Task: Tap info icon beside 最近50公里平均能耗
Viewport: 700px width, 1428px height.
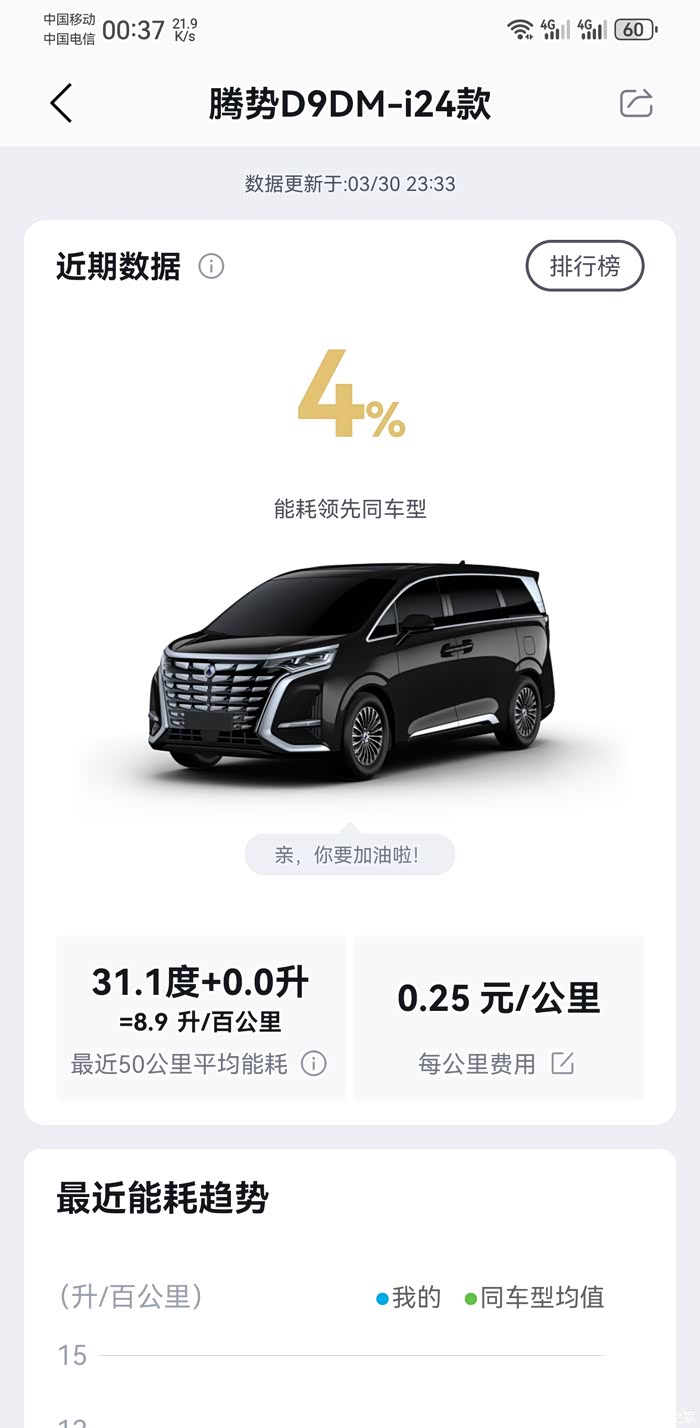Action: [x=314, y=1063]
